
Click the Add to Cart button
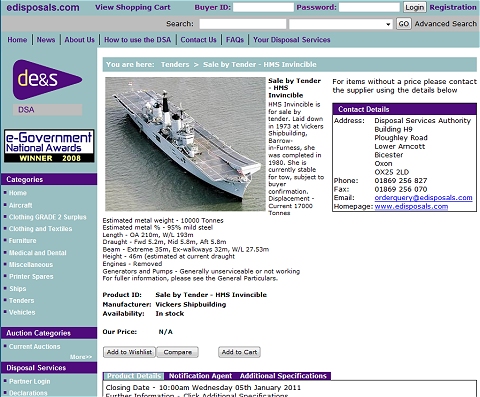239,352
